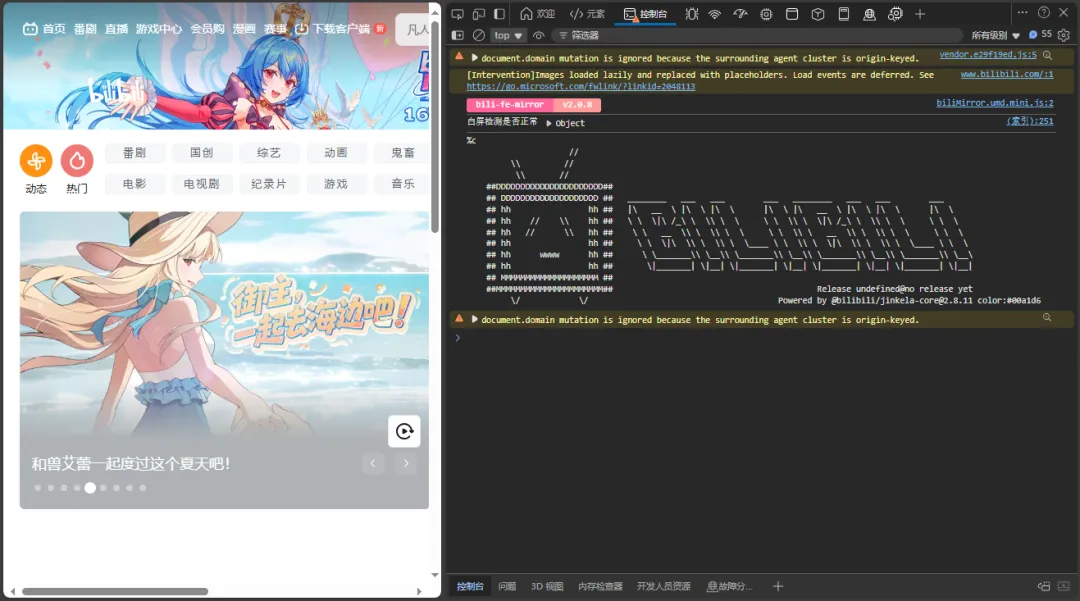The width and height of the screenshot is (1080, 601).
Task: Go to previous banner slide arrow
Action: 373,463
